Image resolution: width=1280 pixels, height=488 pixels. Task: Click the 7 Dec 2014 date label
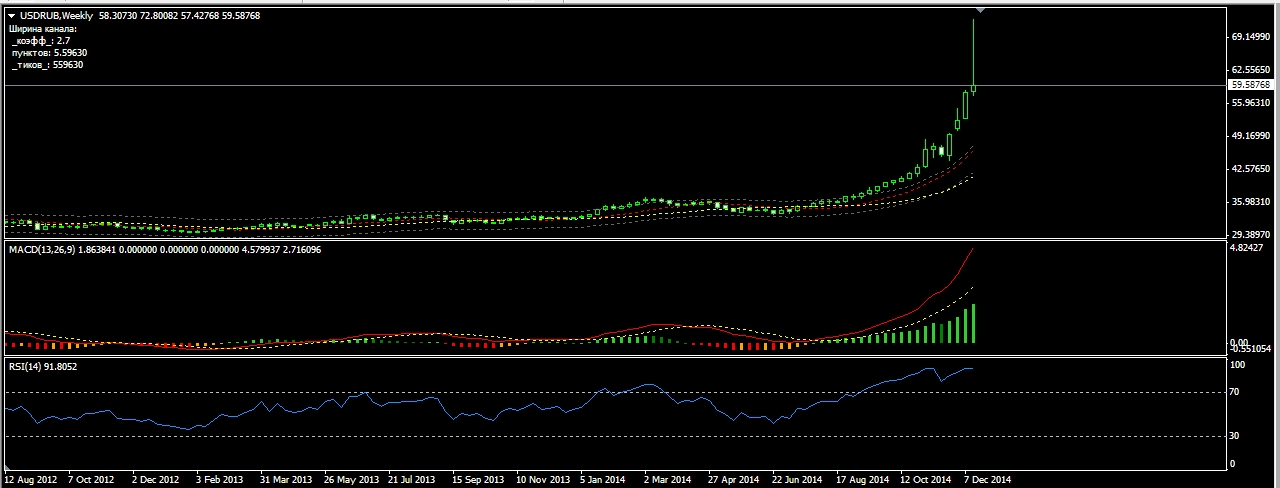988,480
